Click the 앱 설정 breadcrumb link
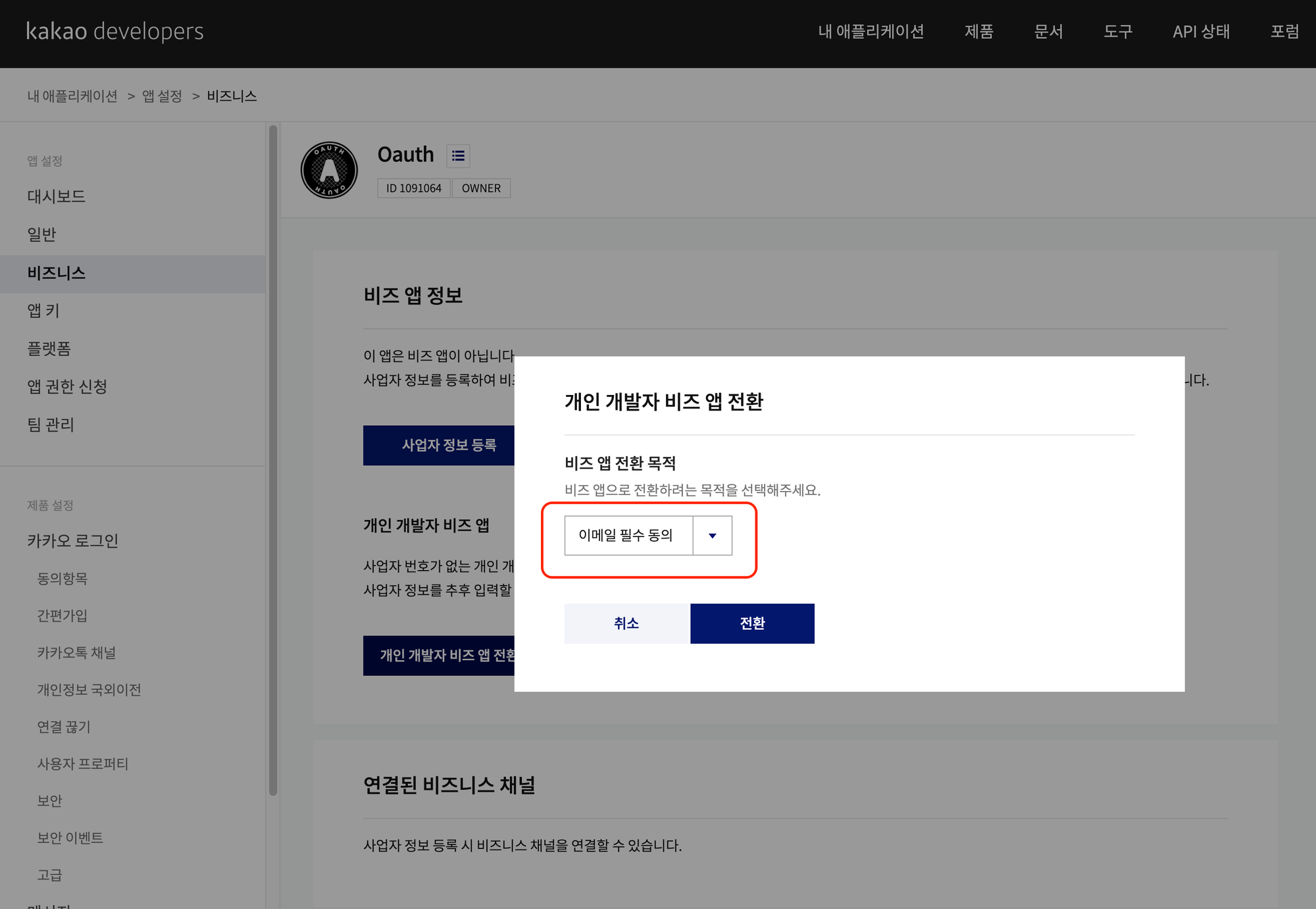The height and width of the screenshot is (909, 1316). point(162,96)
